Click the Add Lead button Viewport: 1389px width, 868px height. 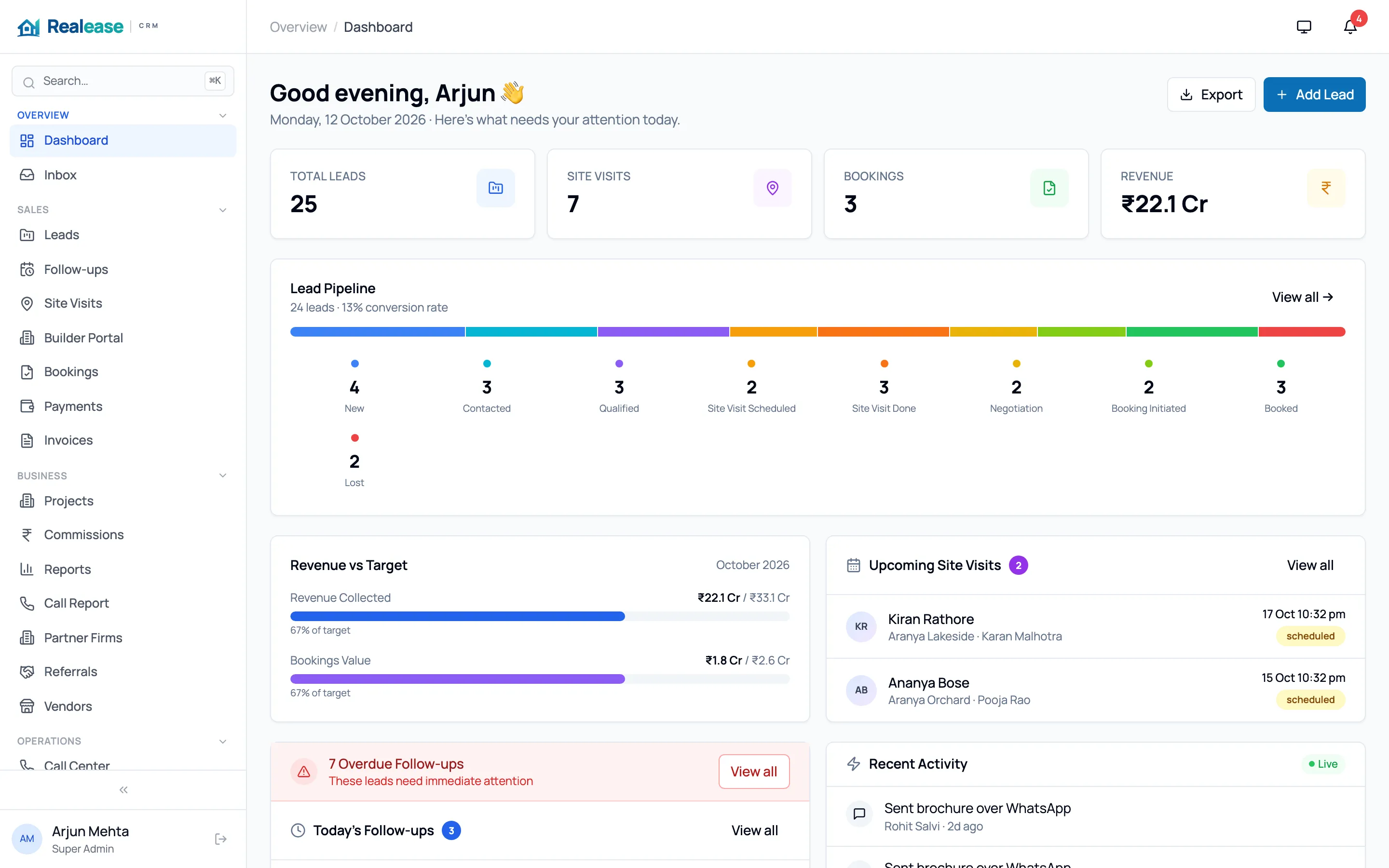(x=1314, y=94)
